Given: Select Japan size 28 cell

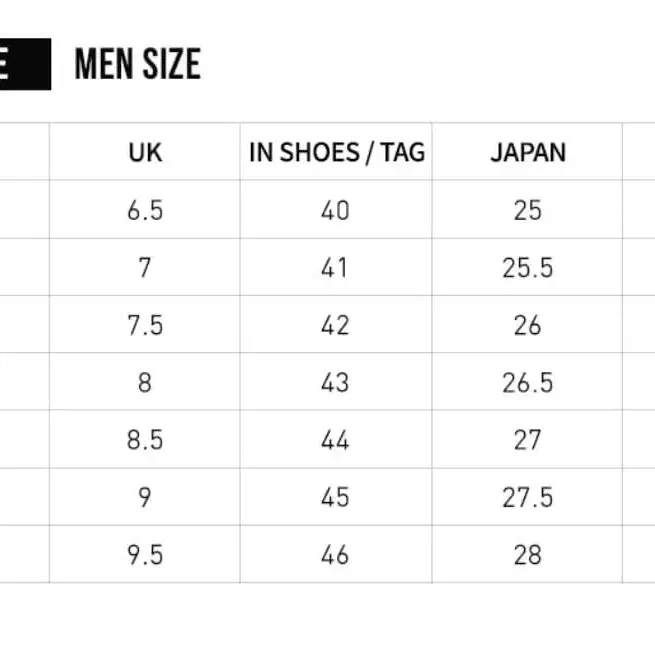Looking at the screenshot, I should coord(527,555).
